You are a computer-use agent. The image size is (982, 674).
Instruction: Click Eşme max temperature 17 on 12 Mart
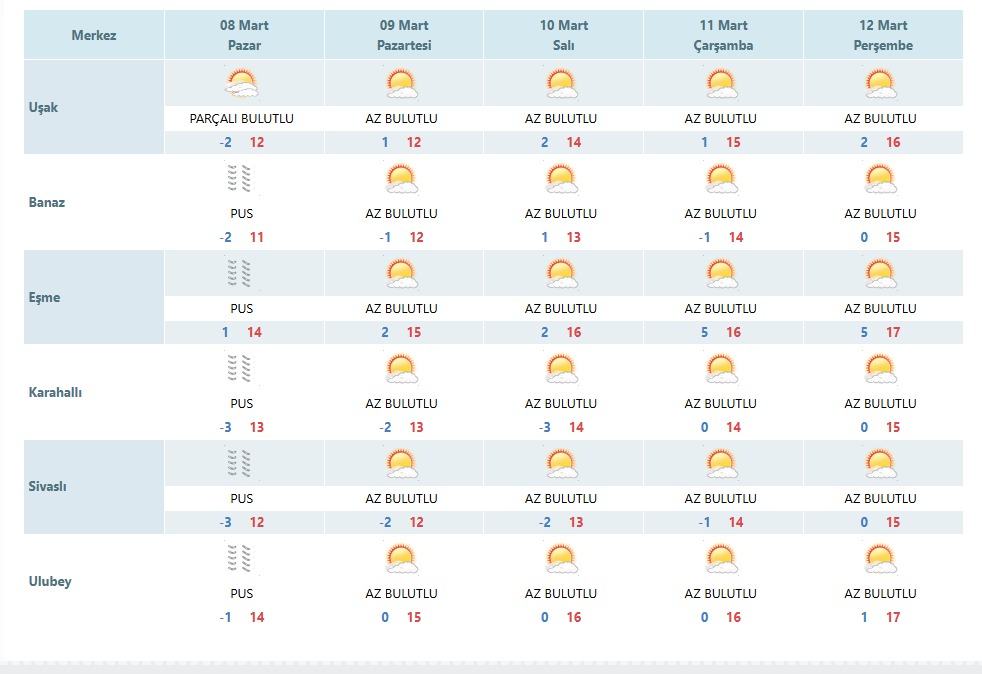pyautogui.click(x=893, y=332)
